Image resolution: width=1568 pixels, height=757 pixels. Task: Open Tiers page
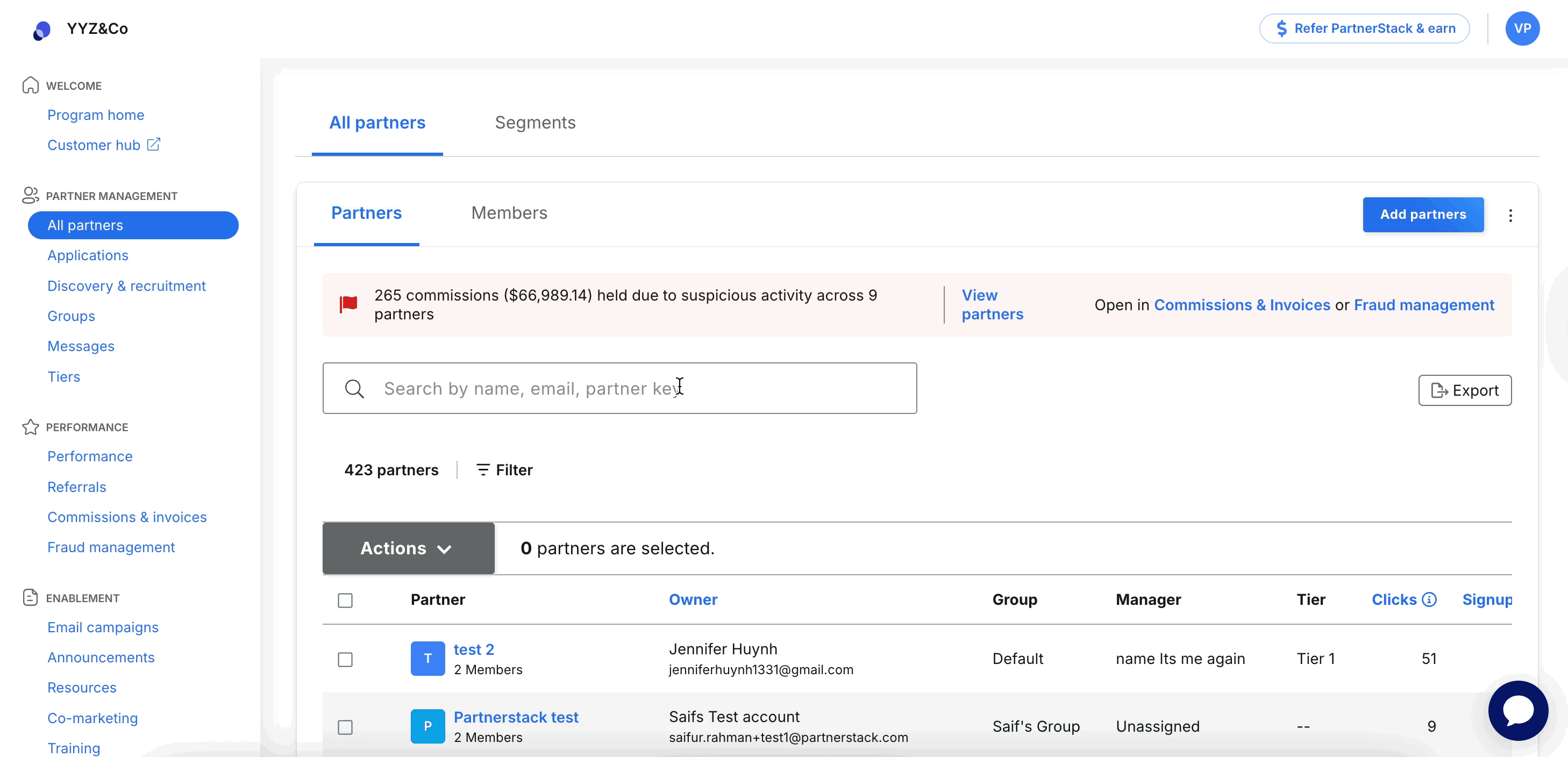pyautogui.click(x=64, y=377)
